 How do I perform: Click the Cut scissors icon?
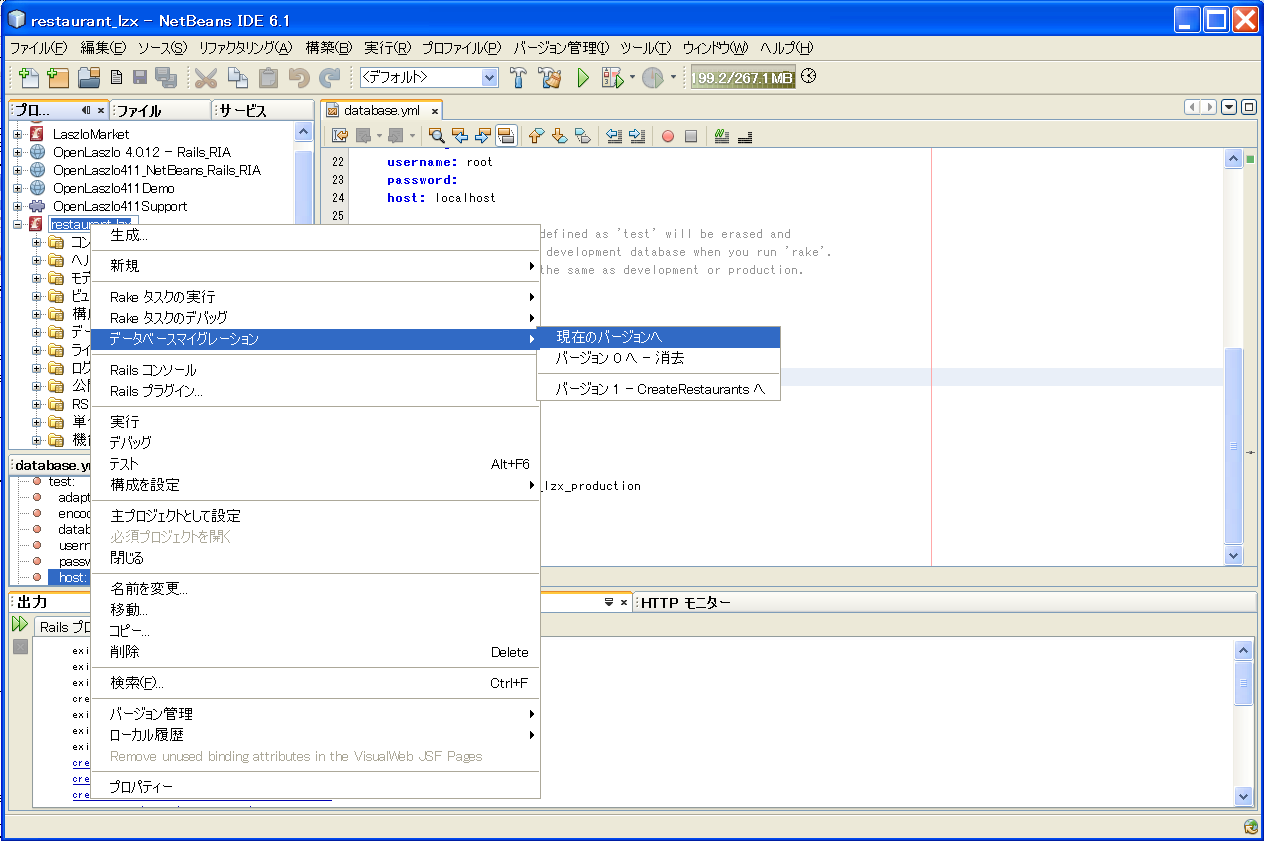[206, 78]
